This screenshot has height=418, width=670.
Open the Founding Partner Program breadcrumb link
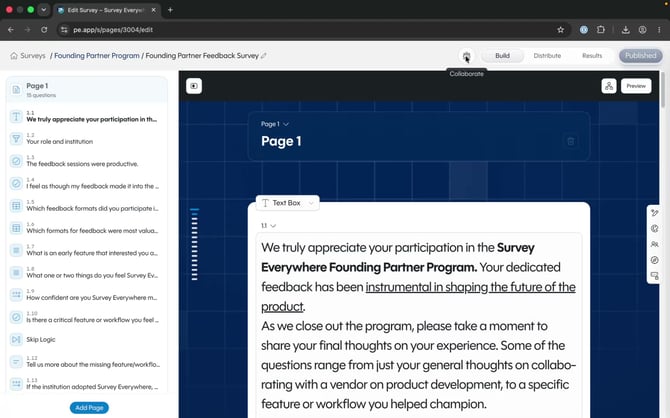coord(97,56)
